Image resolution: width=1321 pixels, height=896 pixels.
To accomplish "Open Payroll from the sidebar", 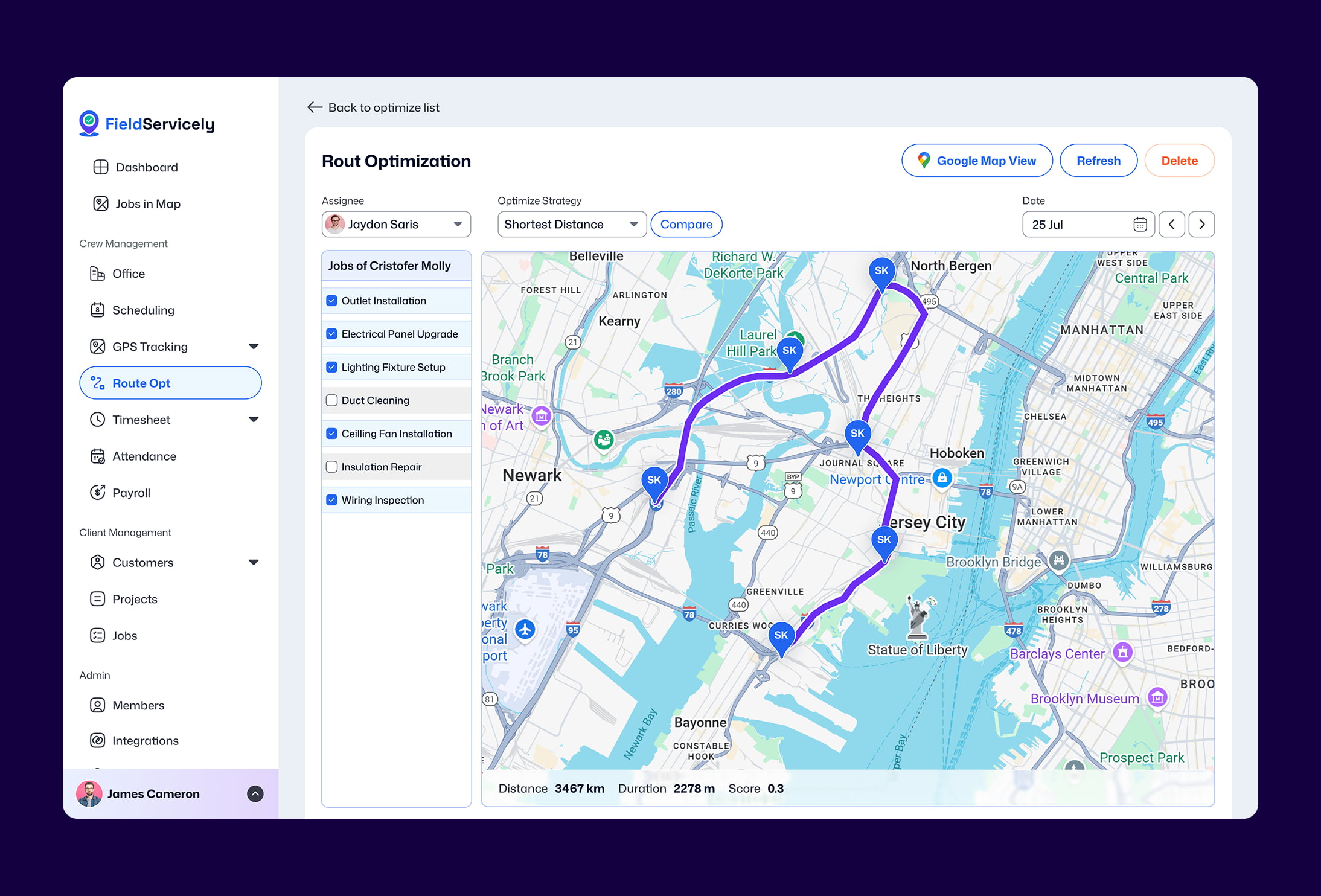I will pos(131,493).
